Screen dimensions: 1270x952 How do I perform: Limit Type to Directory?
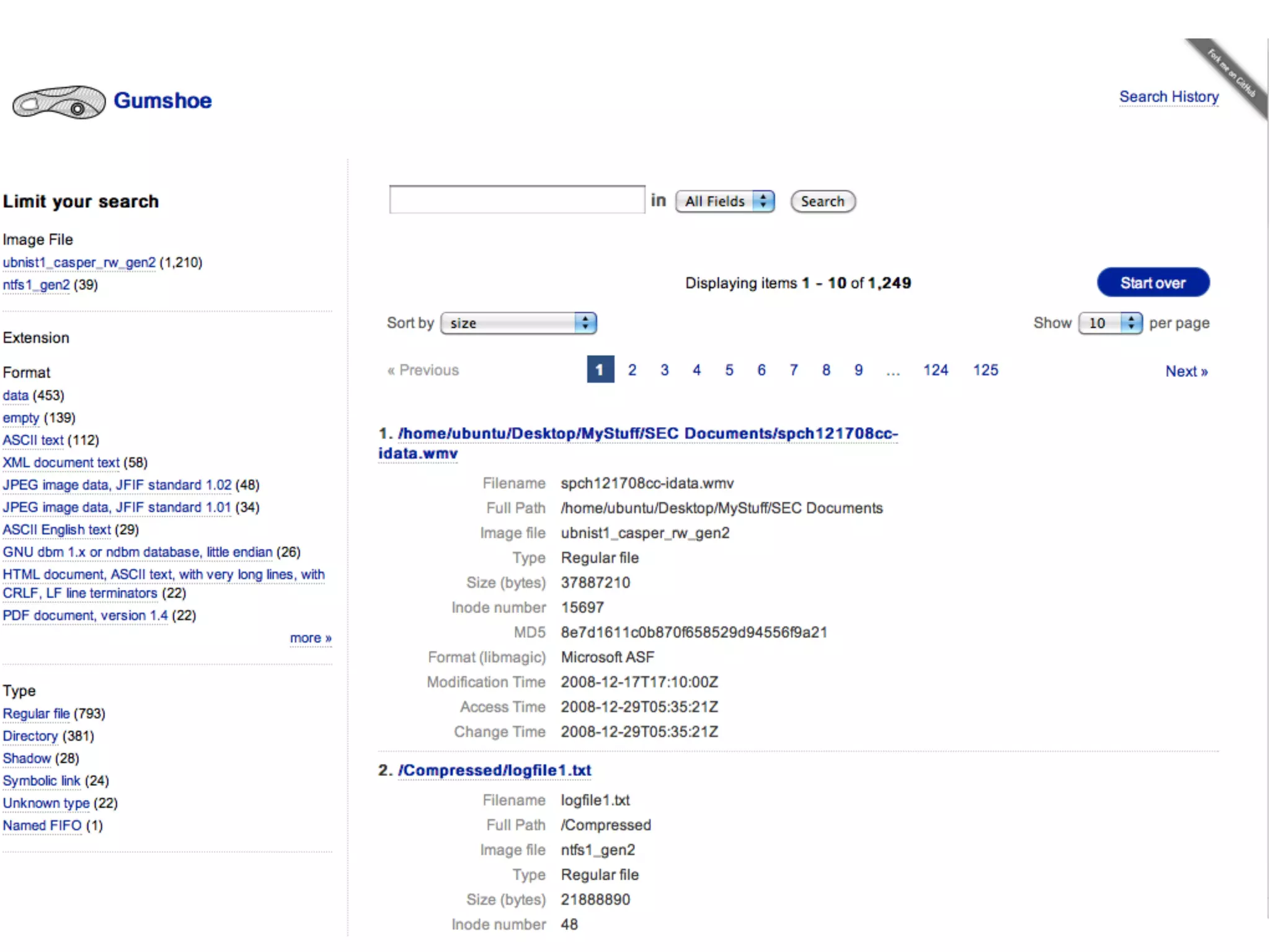pos(30,736)
